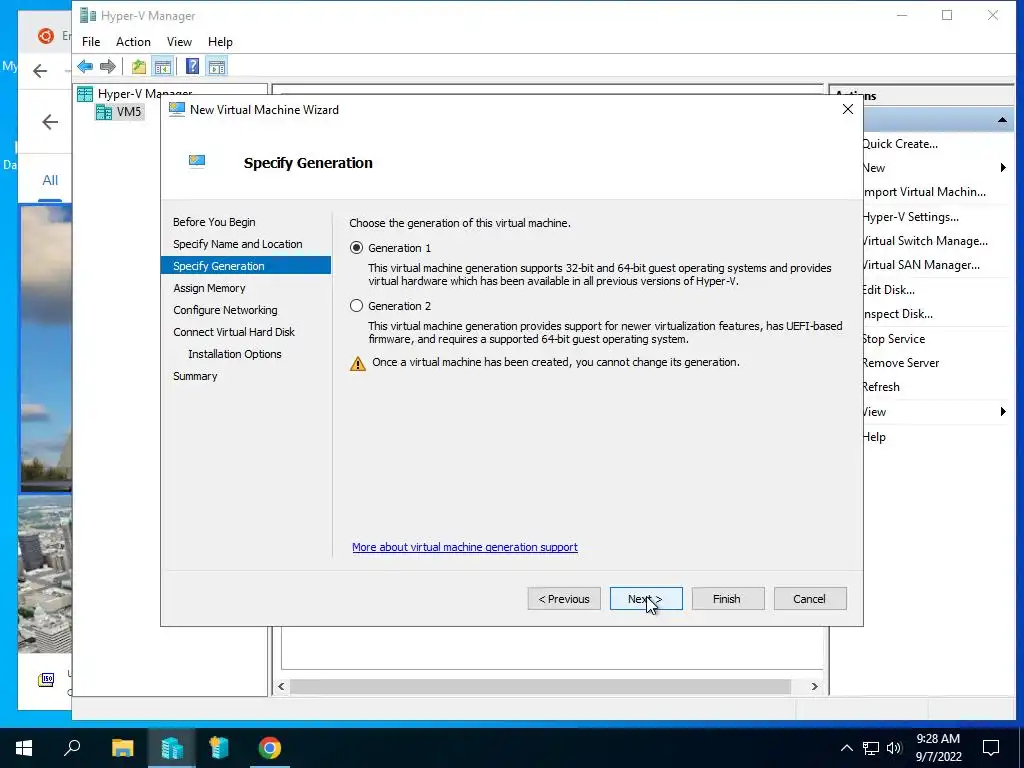Image resolution: width=1024 pixels, height=768 pixels.
Task: Close the New Virtual Machine Wizard
Action: [x=848, y=109]
